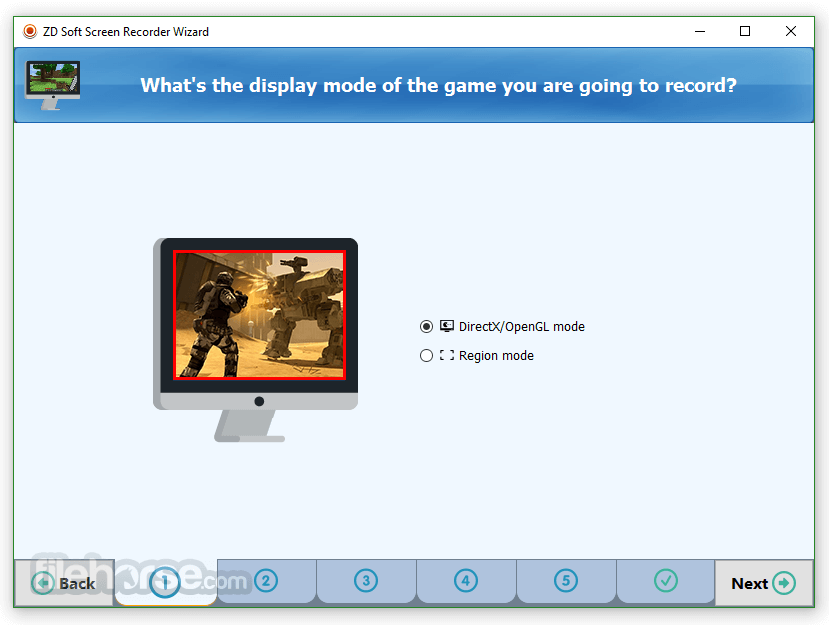The height and width of the screenshot is (625, 829).
Task: Click the 'DirectX/OpenGL mode' label text
Action: tap(522, 327)
